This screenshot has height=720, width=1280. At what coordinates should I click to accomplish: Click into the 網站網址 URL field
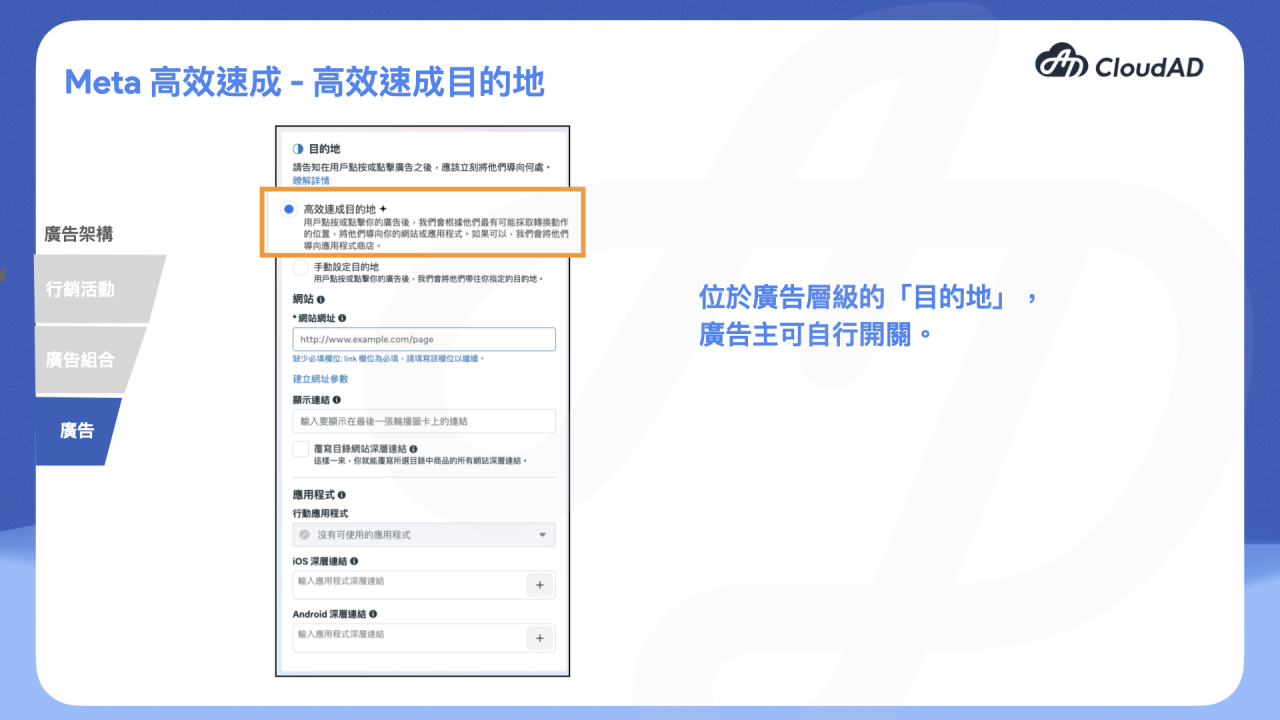pyautogui.click(x=424, y=339)
